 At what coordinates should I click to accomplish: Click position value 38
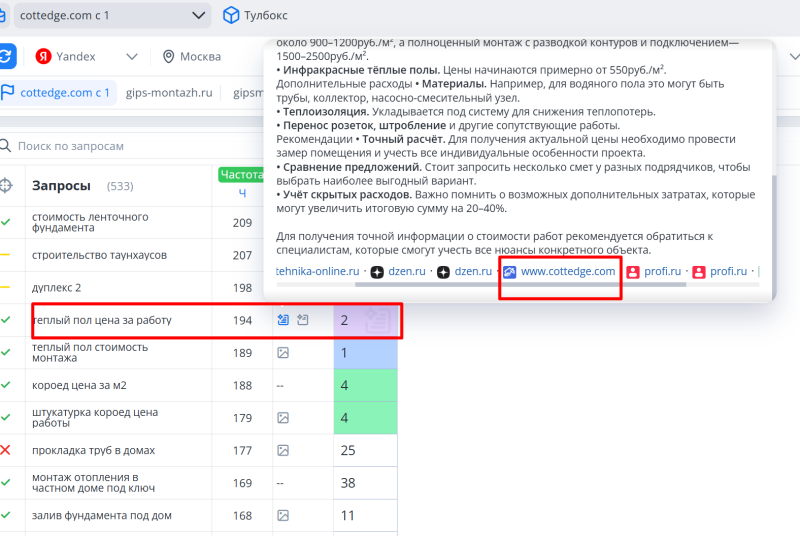348,483
